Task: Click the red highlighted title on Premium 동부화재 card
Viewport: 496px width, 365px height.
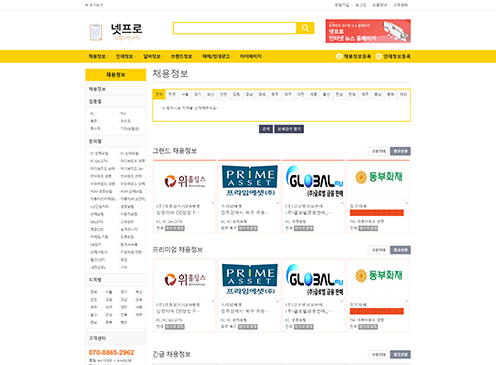Action: click(377, 311)
